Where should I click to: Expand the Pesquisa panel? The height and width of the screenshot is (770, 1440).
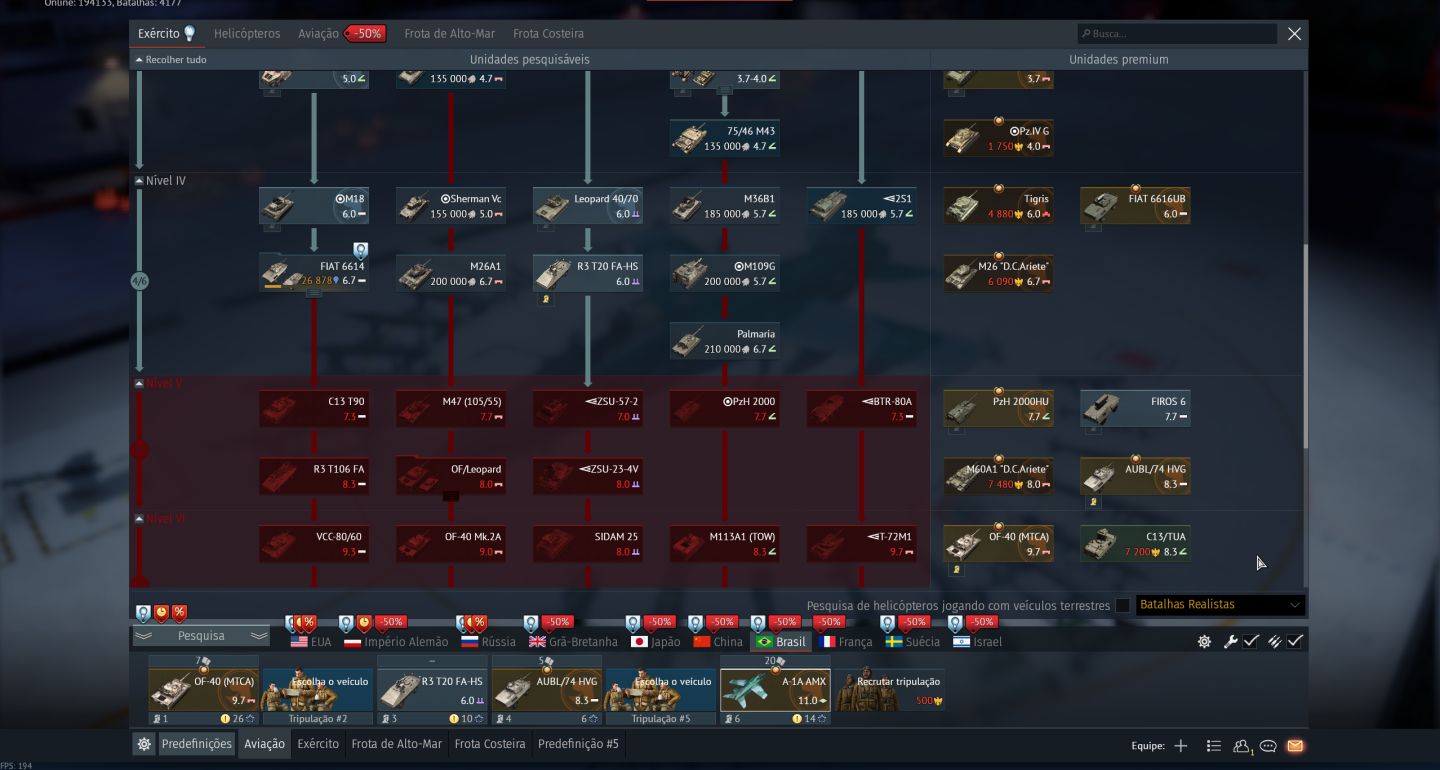pos(202,636)
